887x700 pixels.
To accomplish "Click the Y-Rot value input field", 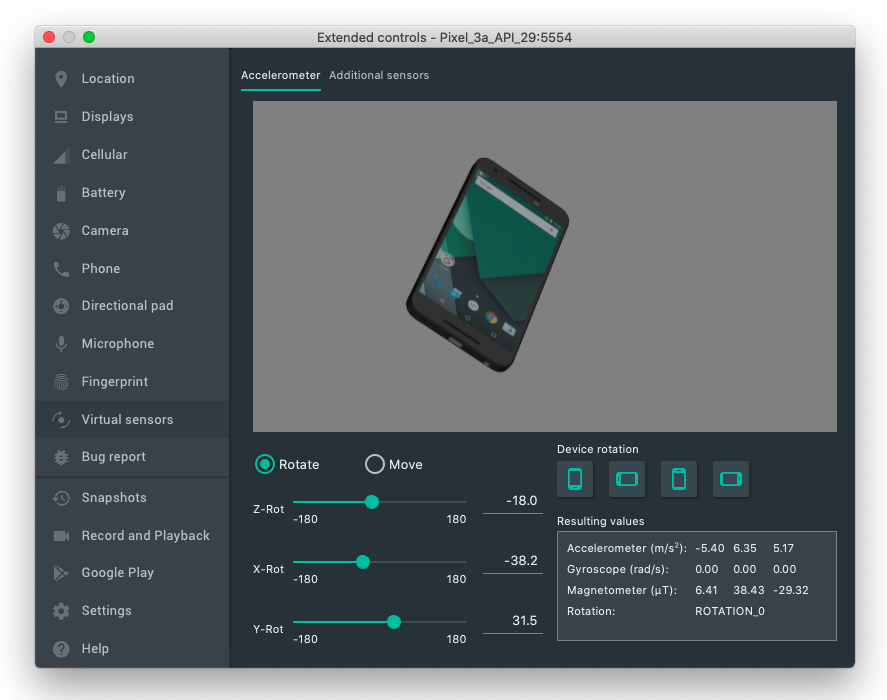I will pyautogui.click(x=512, y=621).
